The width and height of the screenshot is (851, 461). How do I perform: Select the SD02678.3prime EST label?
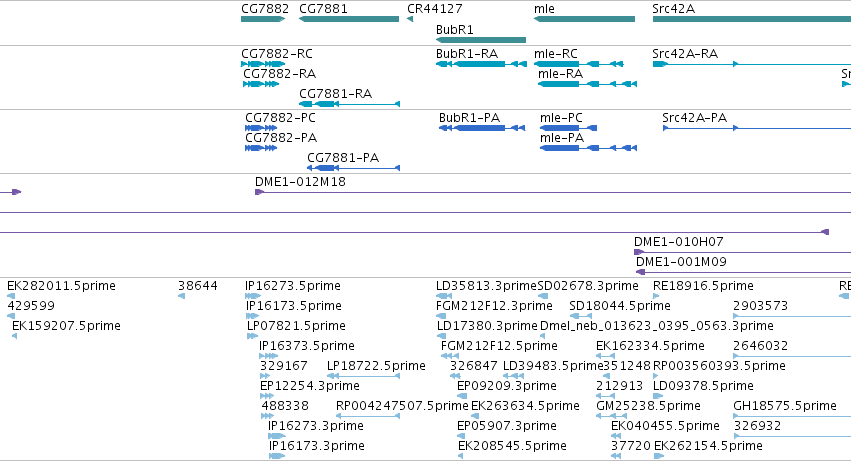click(588, 286)
